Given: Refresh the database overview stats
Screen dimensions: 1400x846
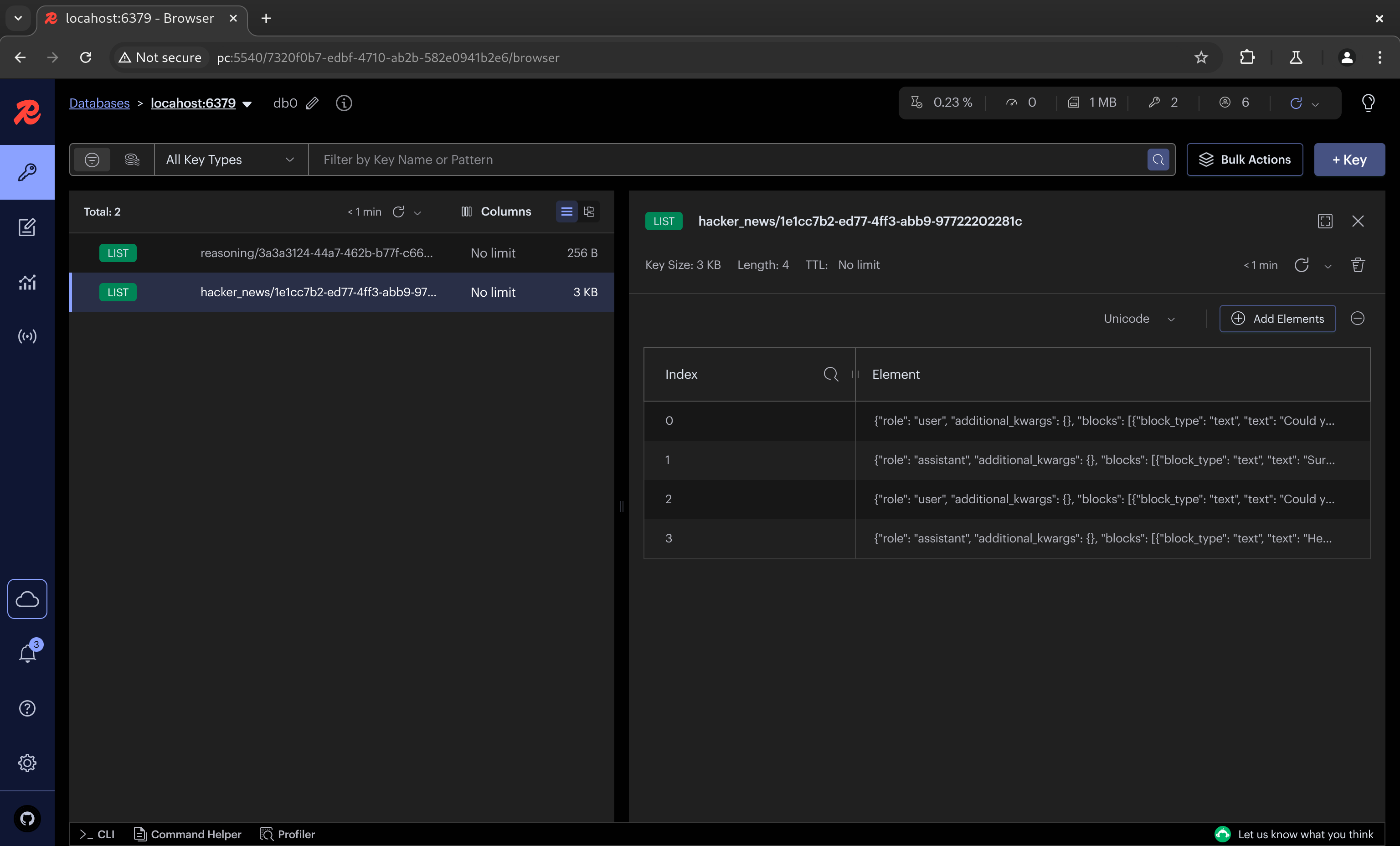Looking at the screenshot, I should tap(1296, 103).
